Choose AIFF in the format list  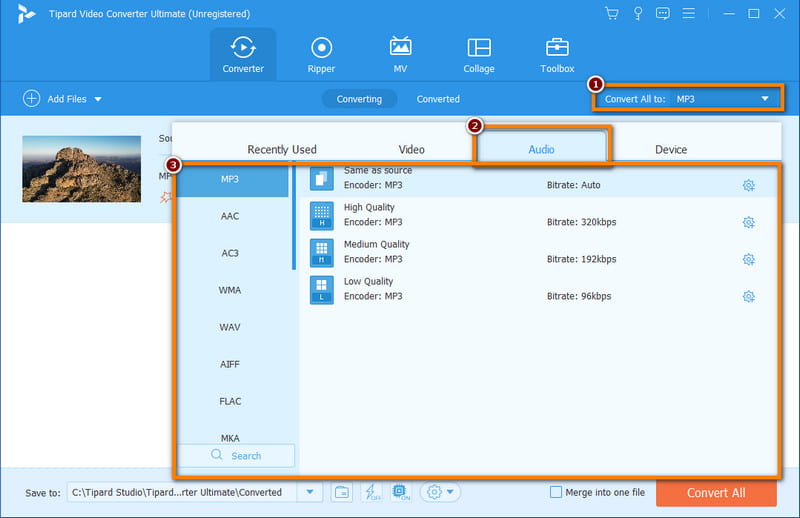coord(230,364)
